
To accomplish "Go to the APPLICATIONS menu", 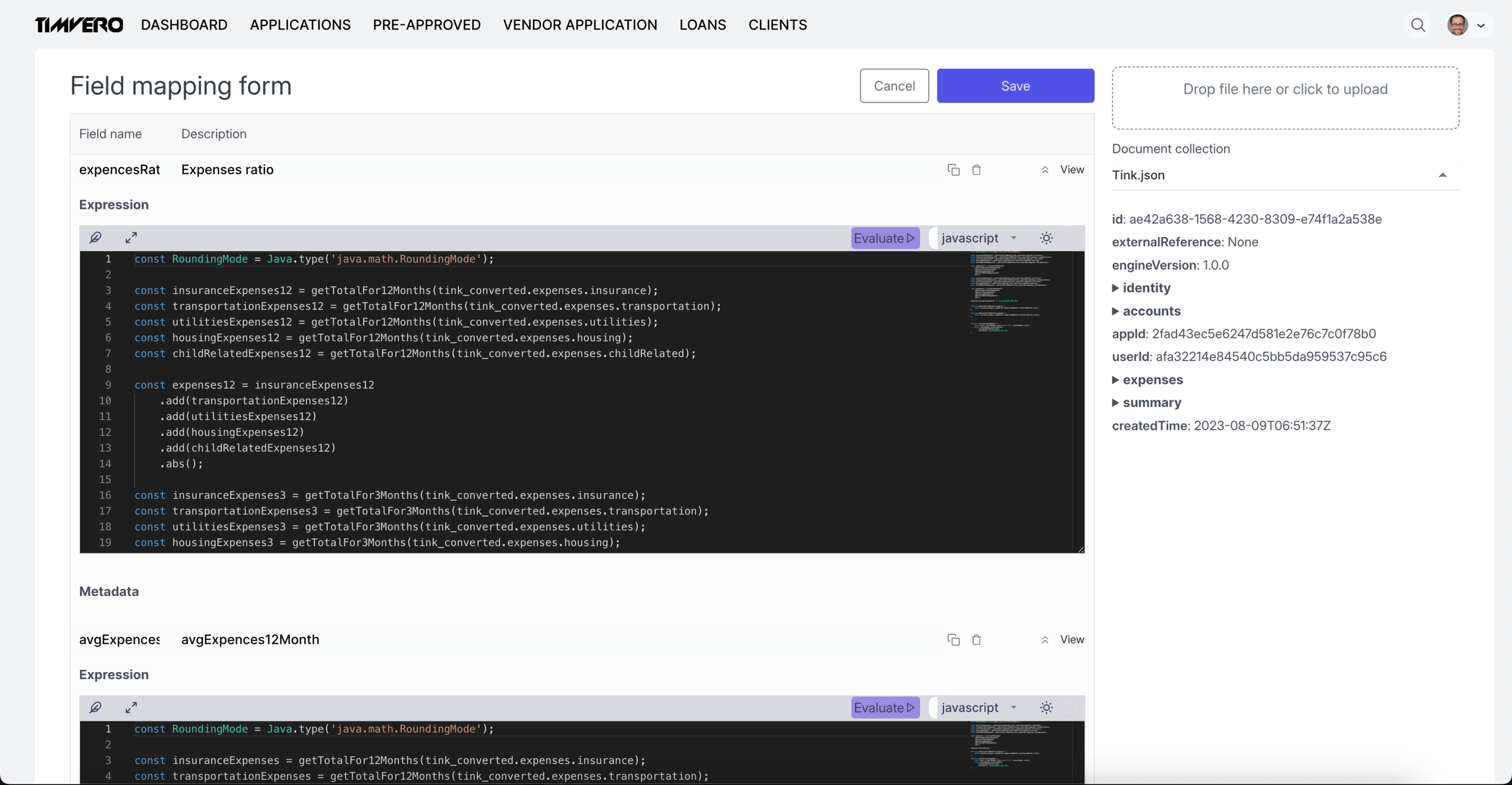I will (x=300, y=25).
